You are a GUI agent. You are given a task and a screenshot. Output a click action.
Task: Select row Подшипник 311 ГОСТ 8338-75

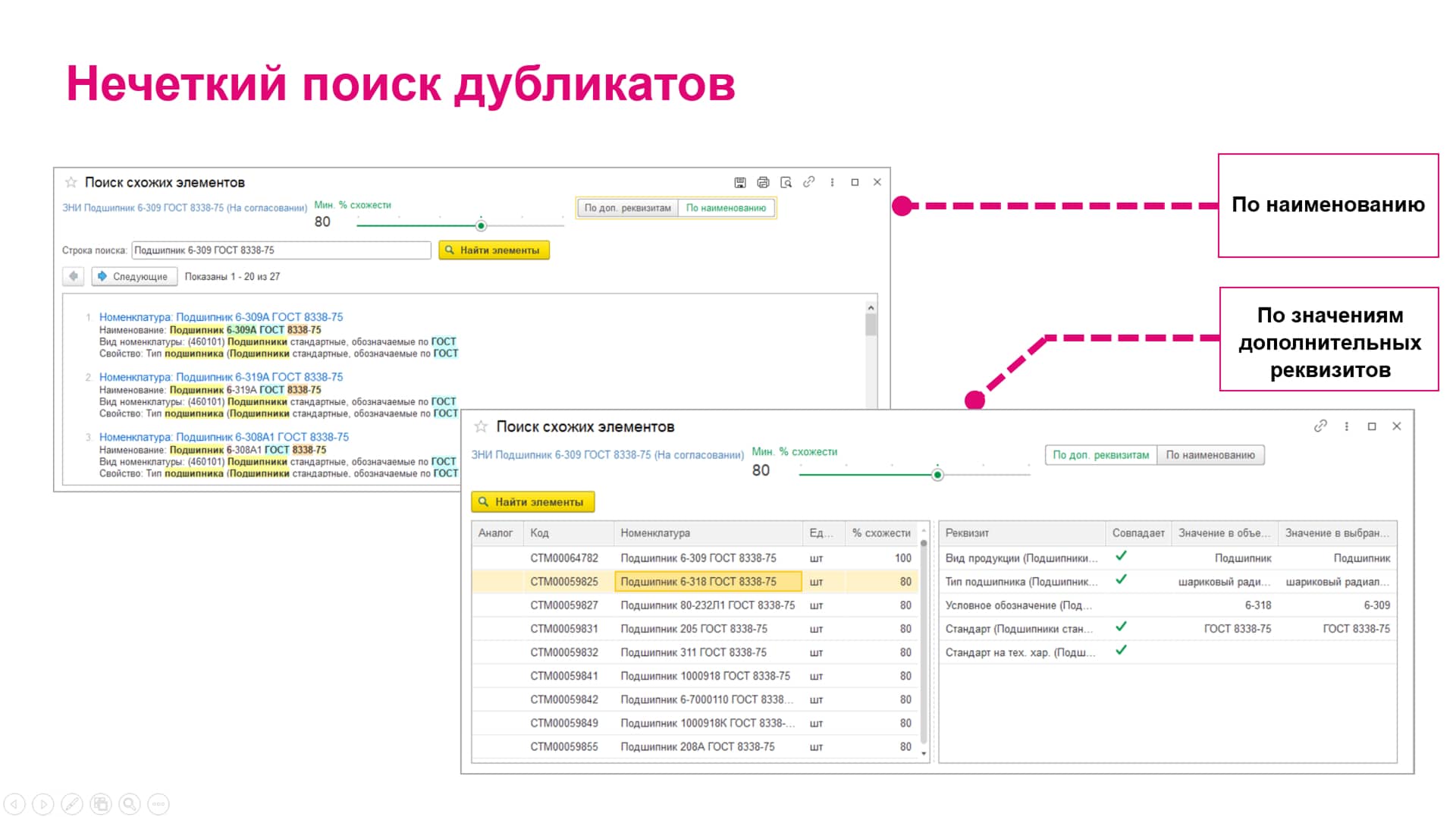click(x=695, y=652)
